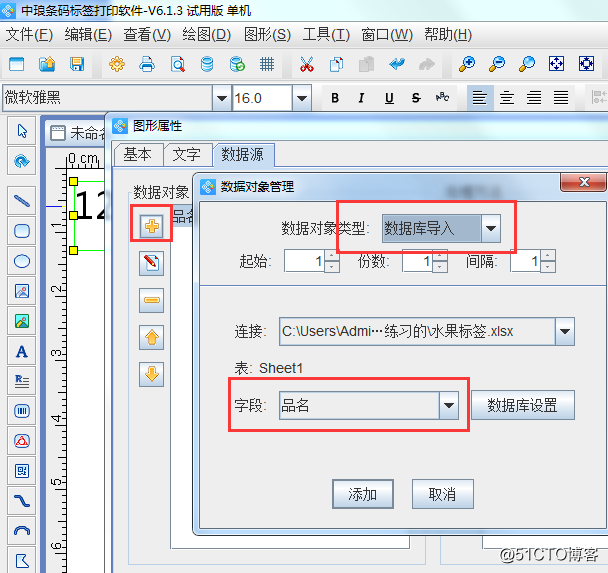Click the Cut scissors icon

point(307,64)
